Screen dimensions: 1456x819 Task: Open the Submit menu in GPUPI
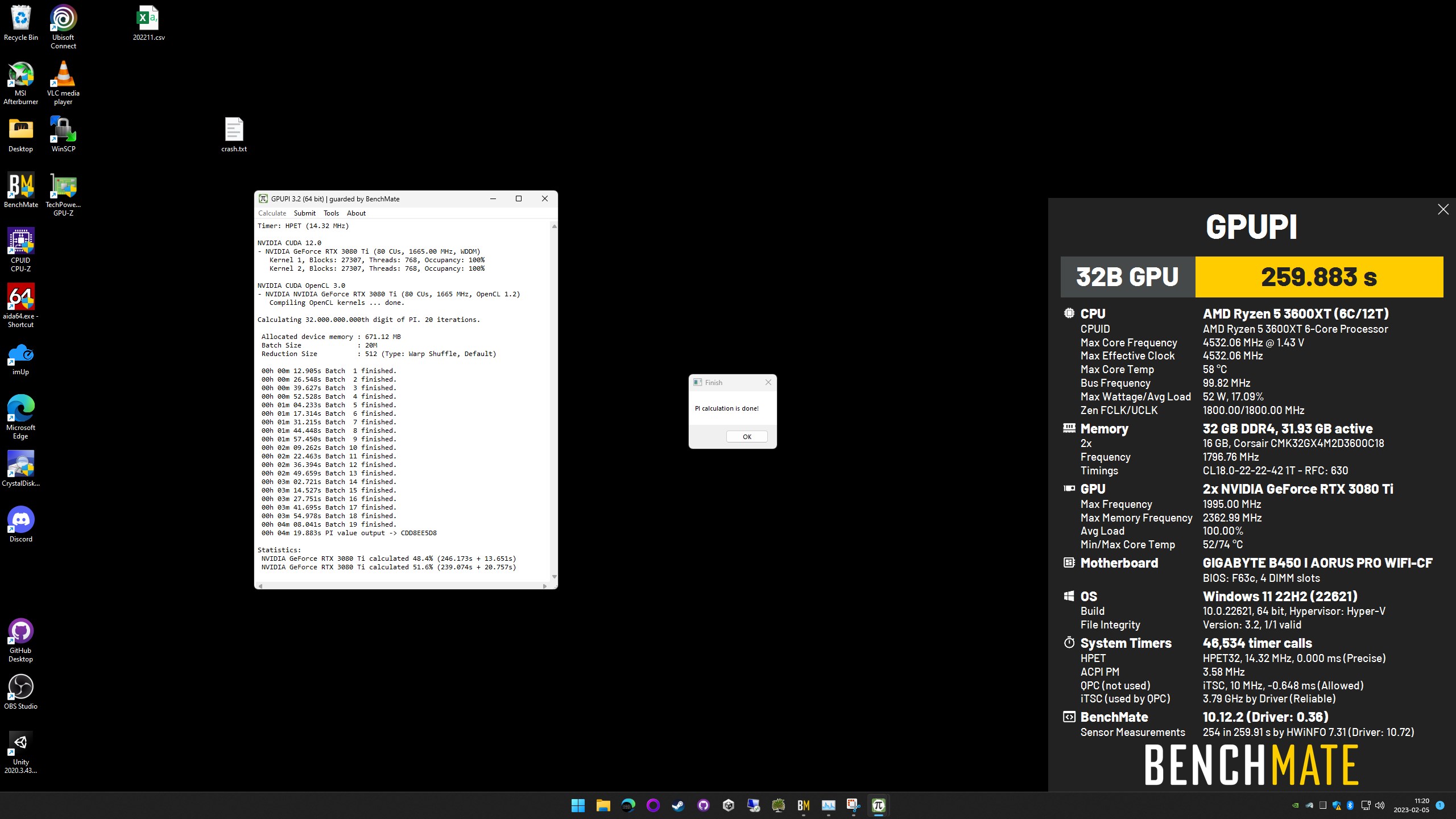click(x=305, y=213)
